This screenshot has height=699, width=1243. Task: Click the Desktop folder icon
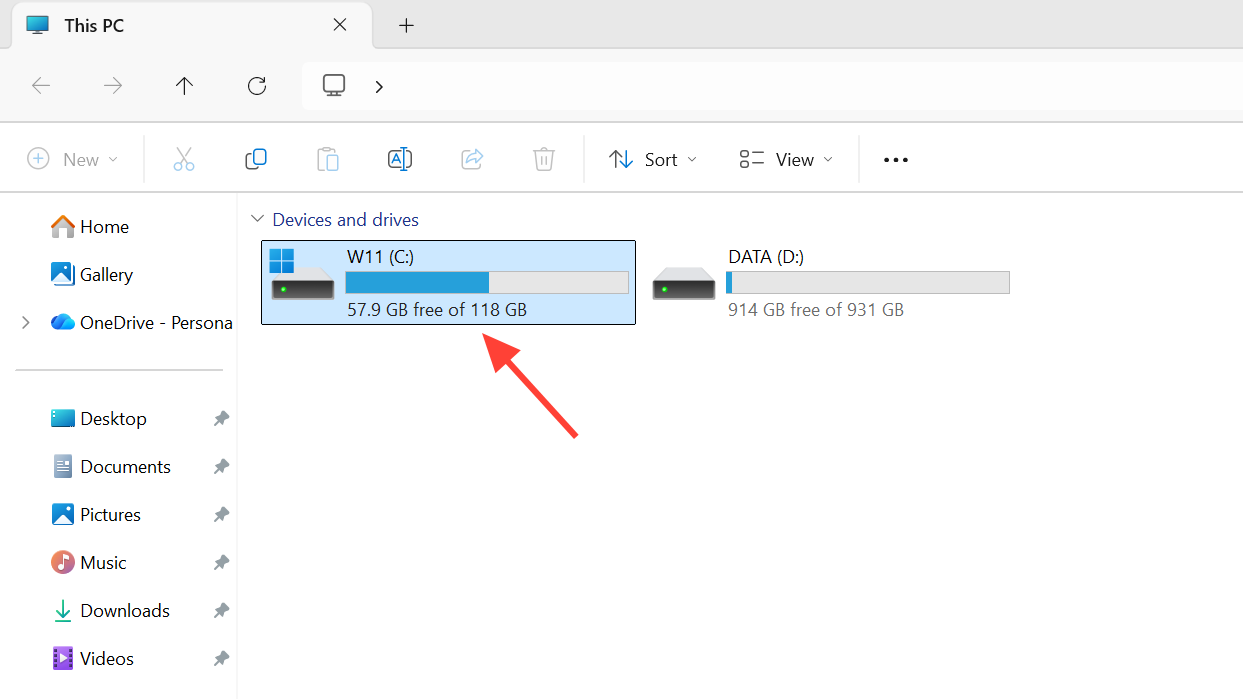(63, 418)
